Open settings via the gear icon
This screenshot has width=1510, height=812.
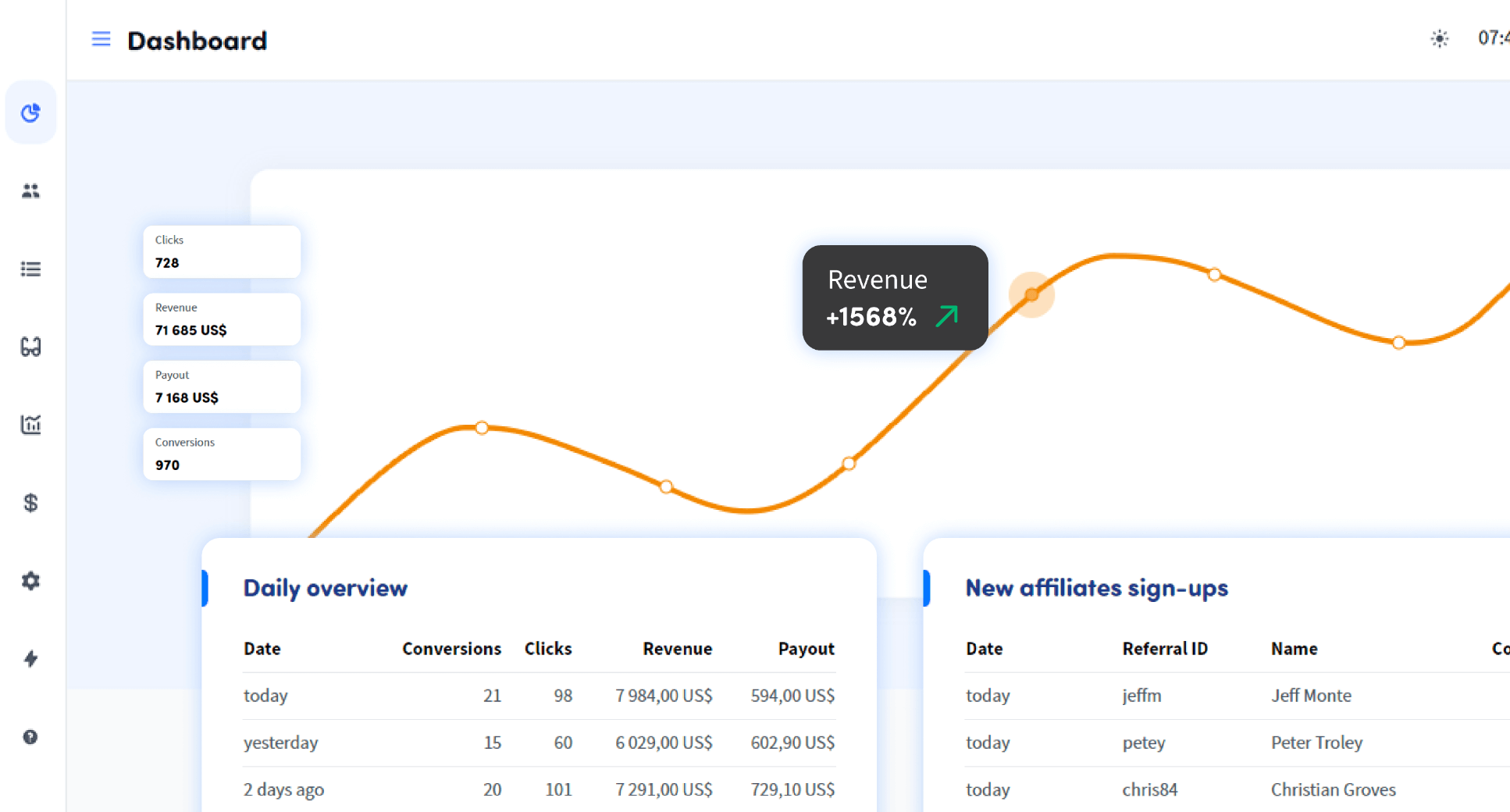pos(30,581)
